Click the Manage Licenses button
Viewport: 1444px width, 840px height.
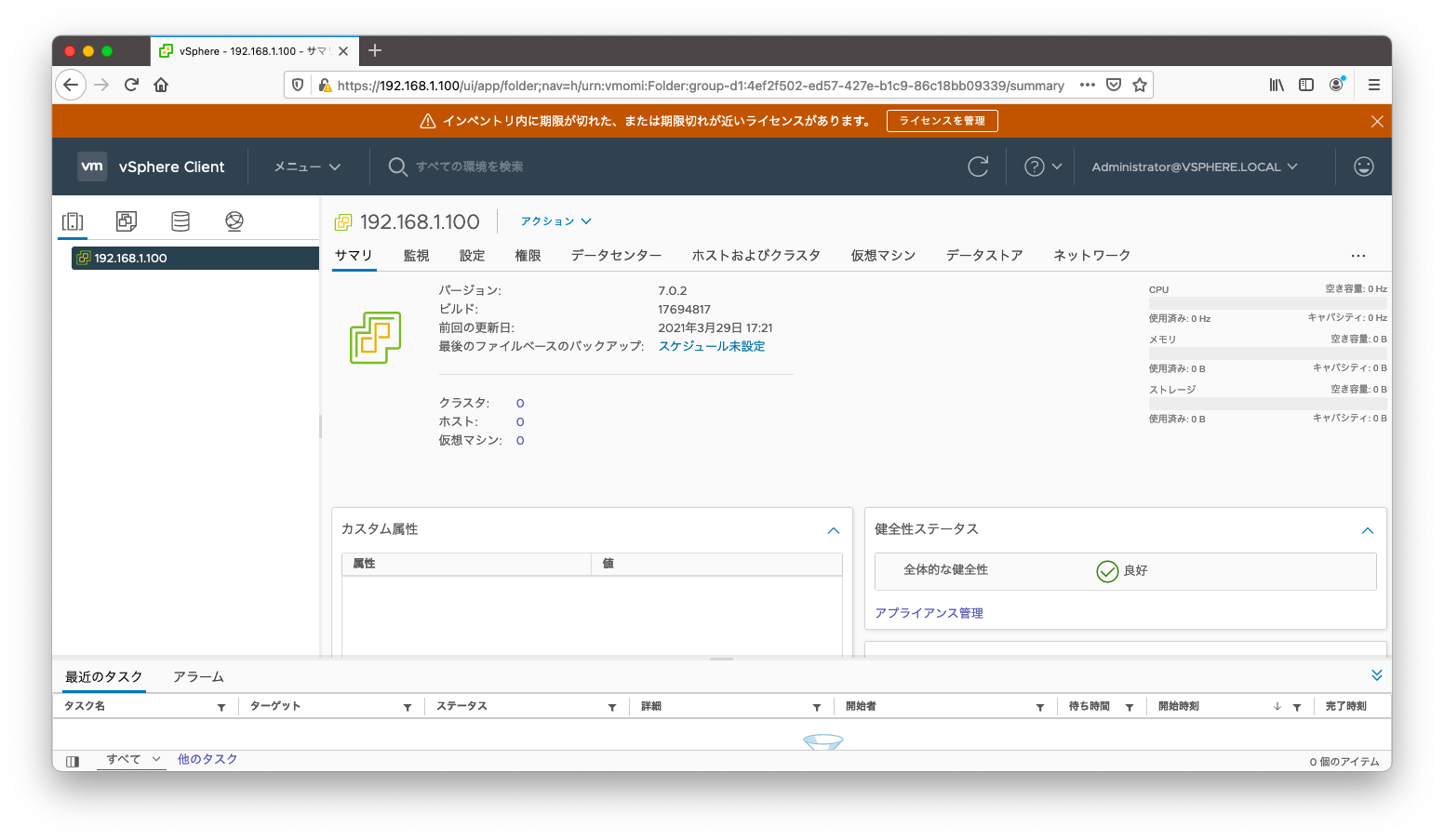(x=942, y=121)
